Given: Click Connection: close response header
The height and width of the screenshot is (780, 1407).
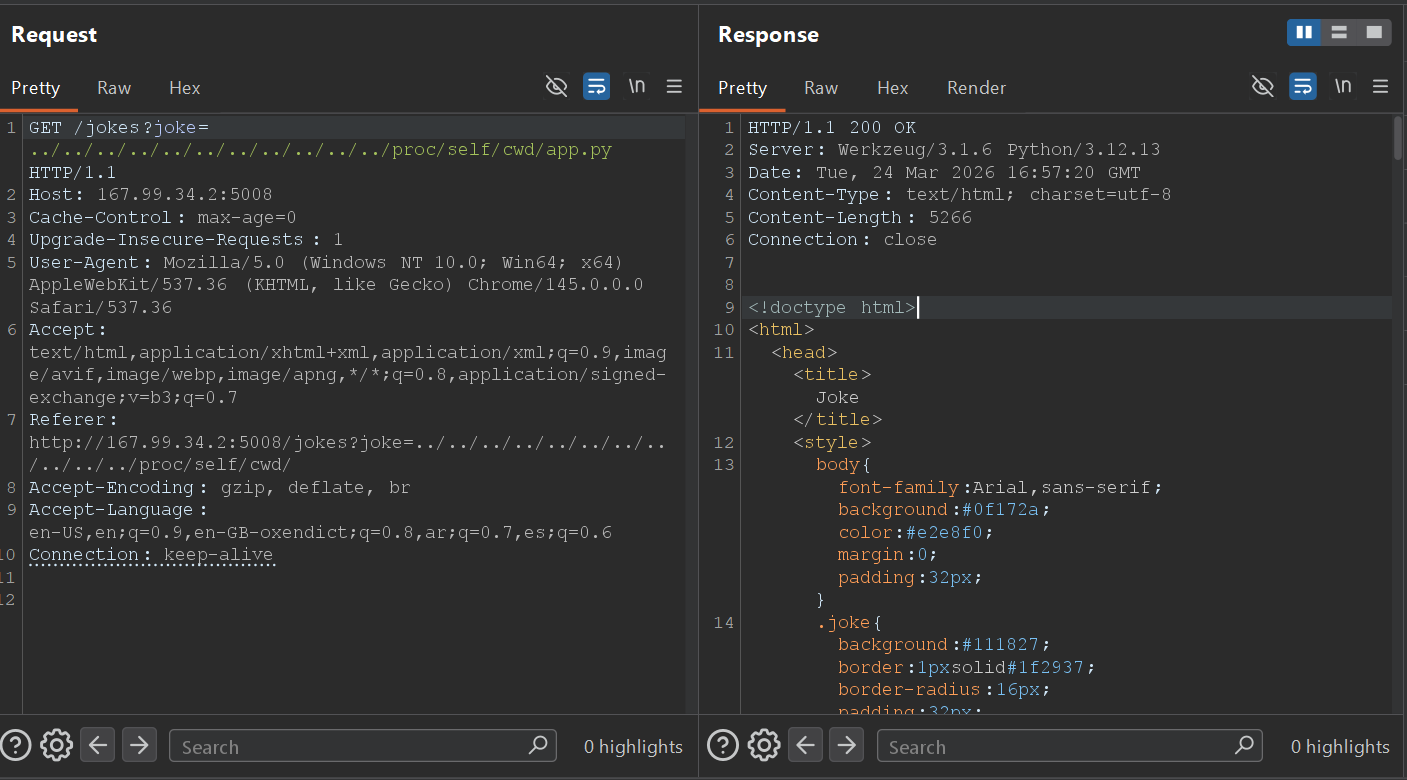Looking at the screenshot, I should point(842,240).
